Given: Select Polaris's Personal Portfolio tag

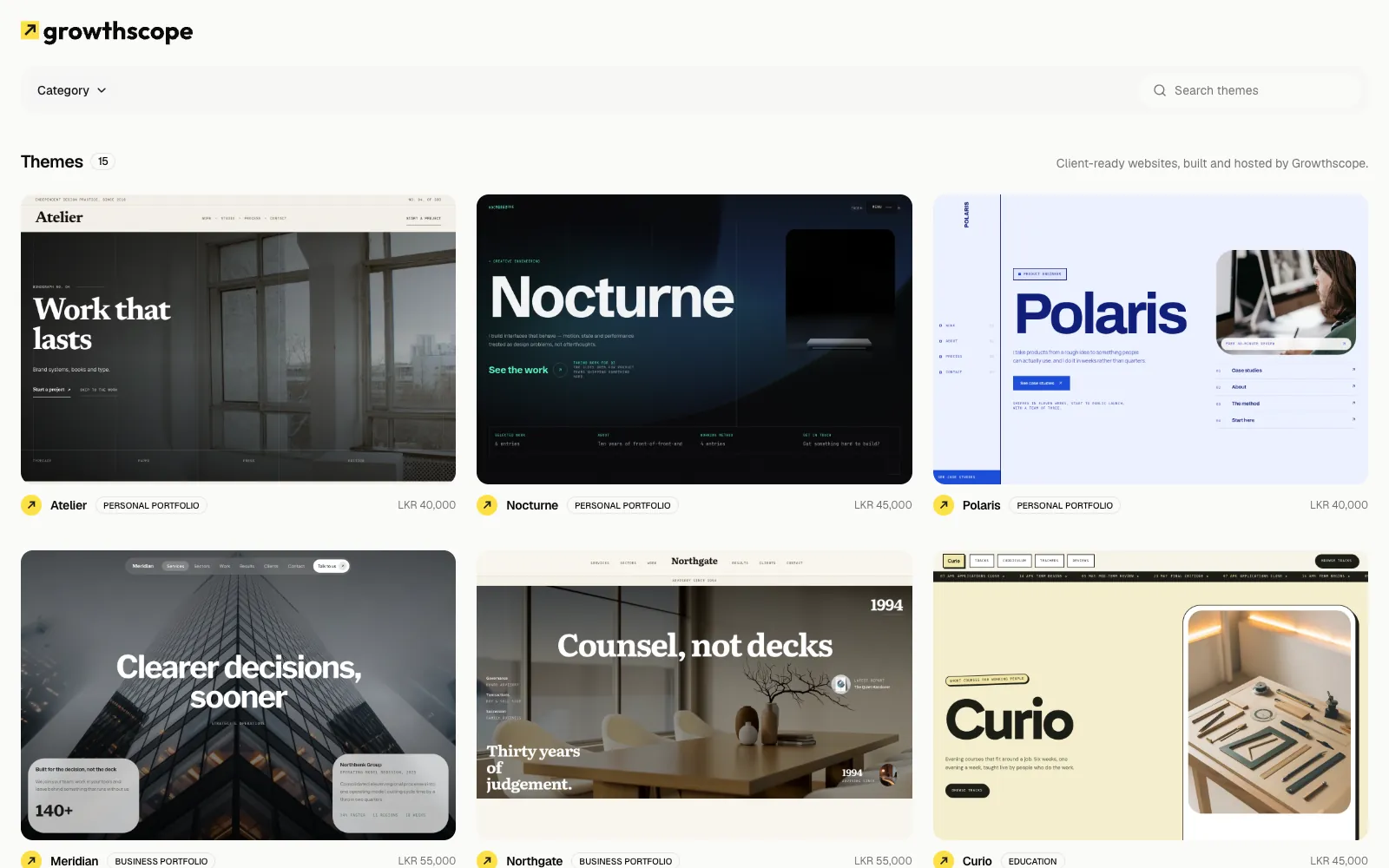Looking at the screenshot, I should [1064, 505].
